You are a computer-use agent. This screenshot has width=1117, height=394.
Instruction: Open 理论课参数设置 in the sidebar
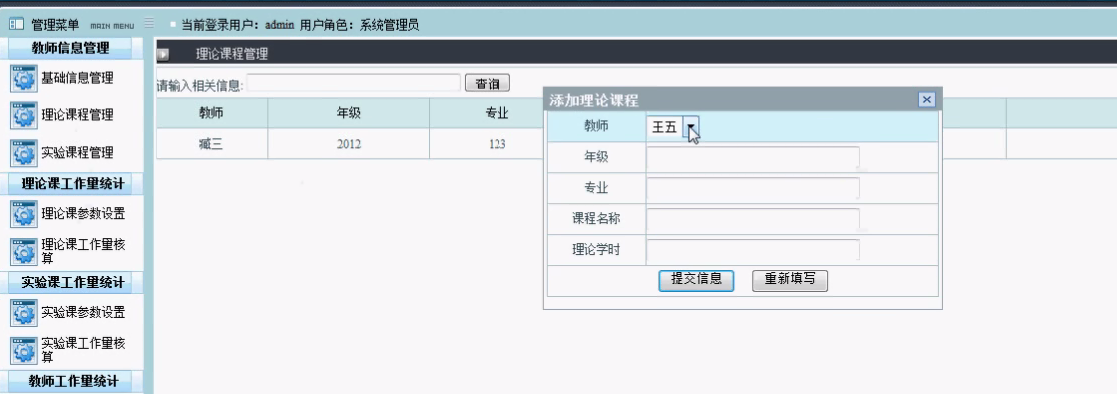[x=83, y=214]
